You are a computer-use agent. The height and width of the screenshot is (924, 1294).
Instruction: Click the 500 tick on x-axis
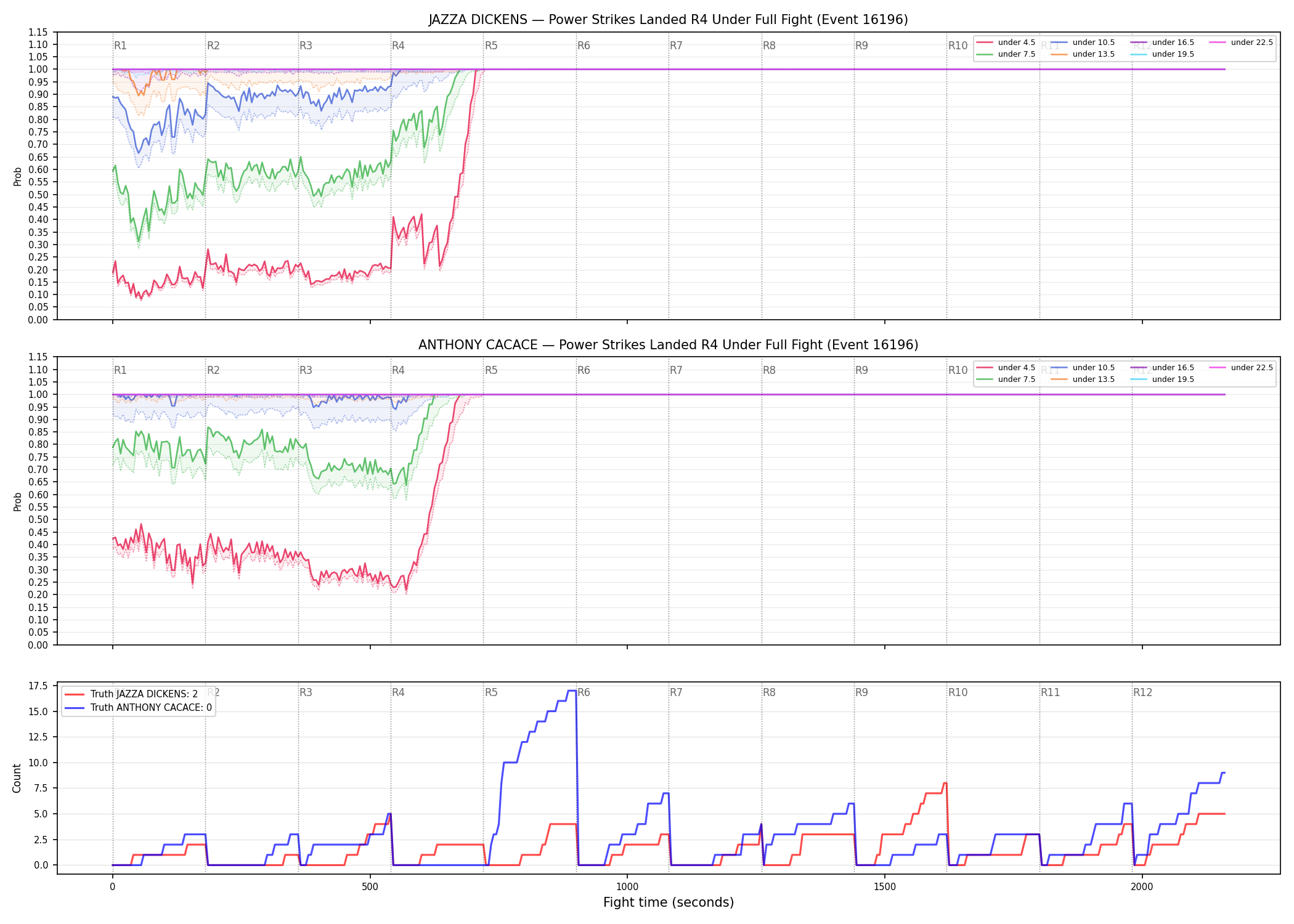coord(370,887)
